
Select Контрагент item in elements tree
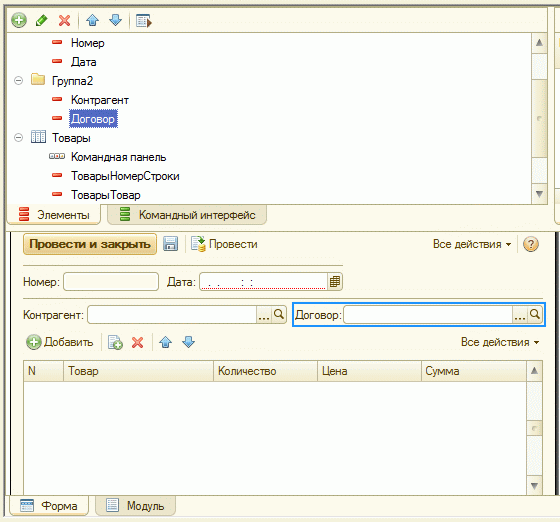click(x=100, y=100)
